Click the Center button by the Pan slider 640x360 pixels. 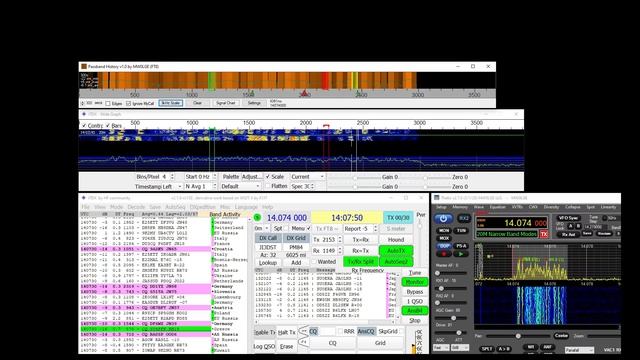pos(561,336)
